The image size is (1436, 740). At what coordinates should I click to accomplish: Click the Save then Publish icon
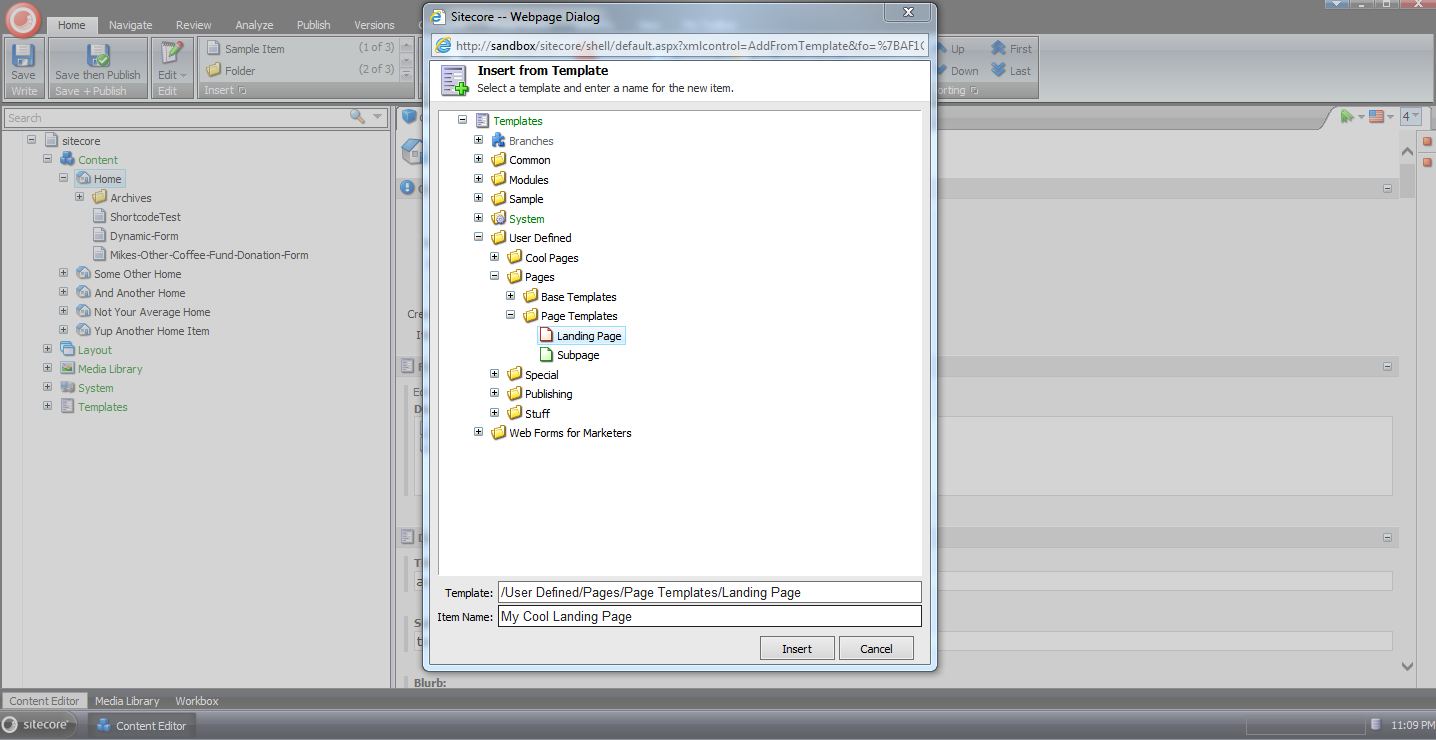click(x=98, y=57)
